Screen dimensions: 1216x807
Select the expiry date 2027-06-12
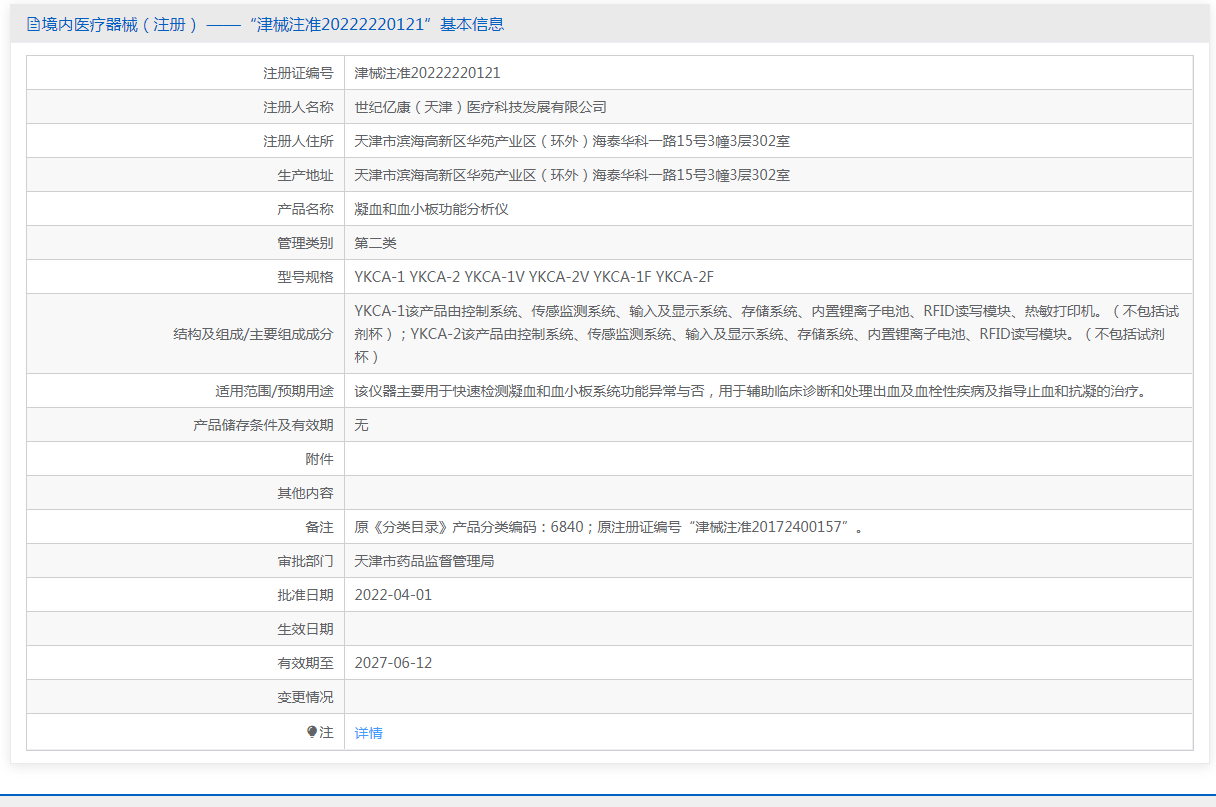coord(393,663)
